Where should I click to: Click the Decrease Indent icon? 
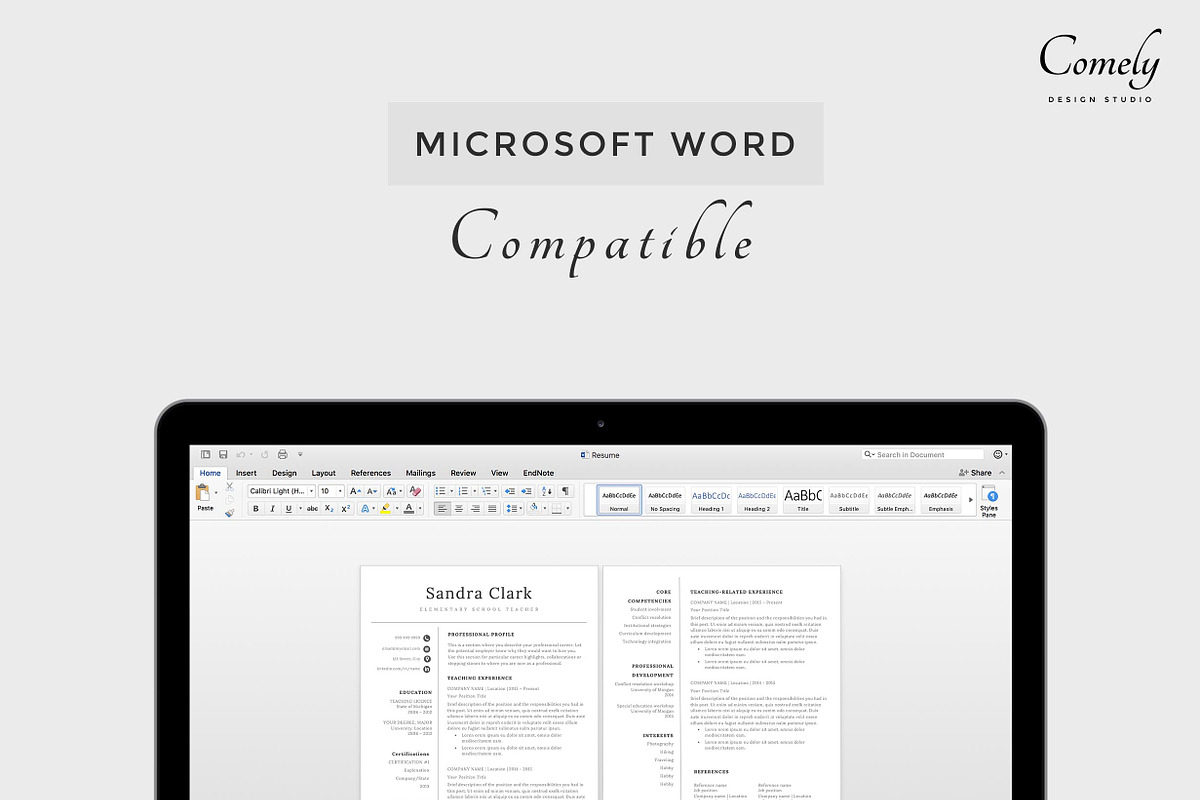click(x=510, y=491)
